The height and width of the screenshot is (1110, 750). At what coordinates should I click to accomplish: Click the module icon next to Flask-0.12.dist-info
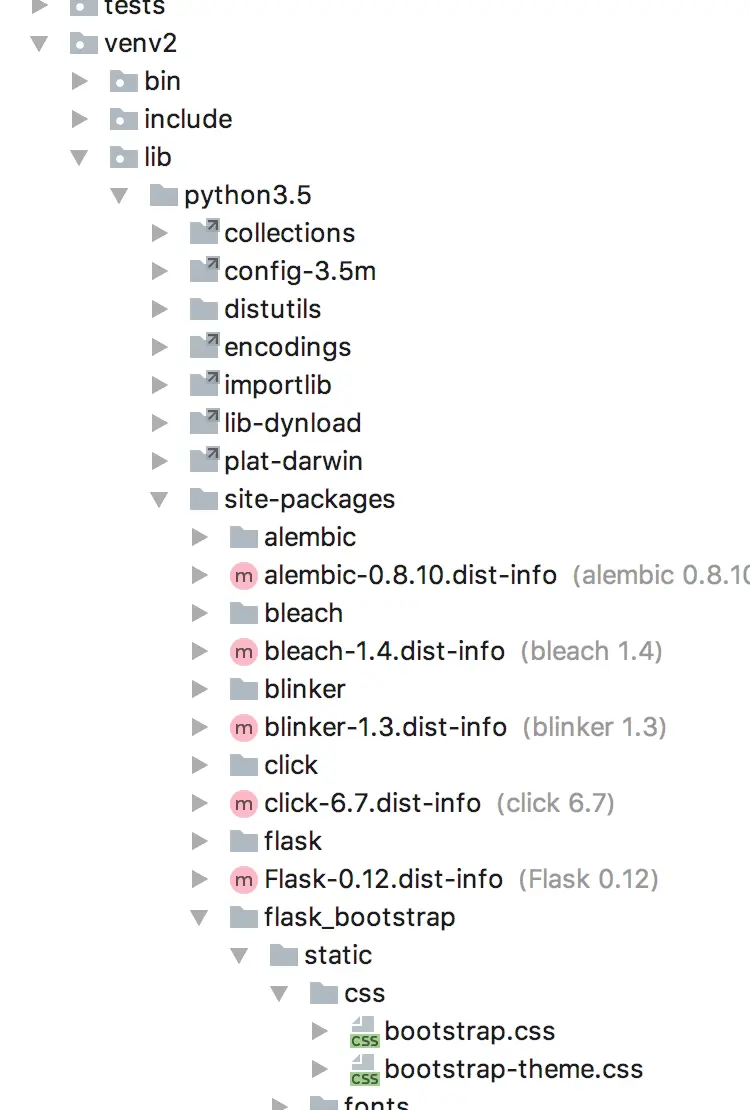(244, 879)
